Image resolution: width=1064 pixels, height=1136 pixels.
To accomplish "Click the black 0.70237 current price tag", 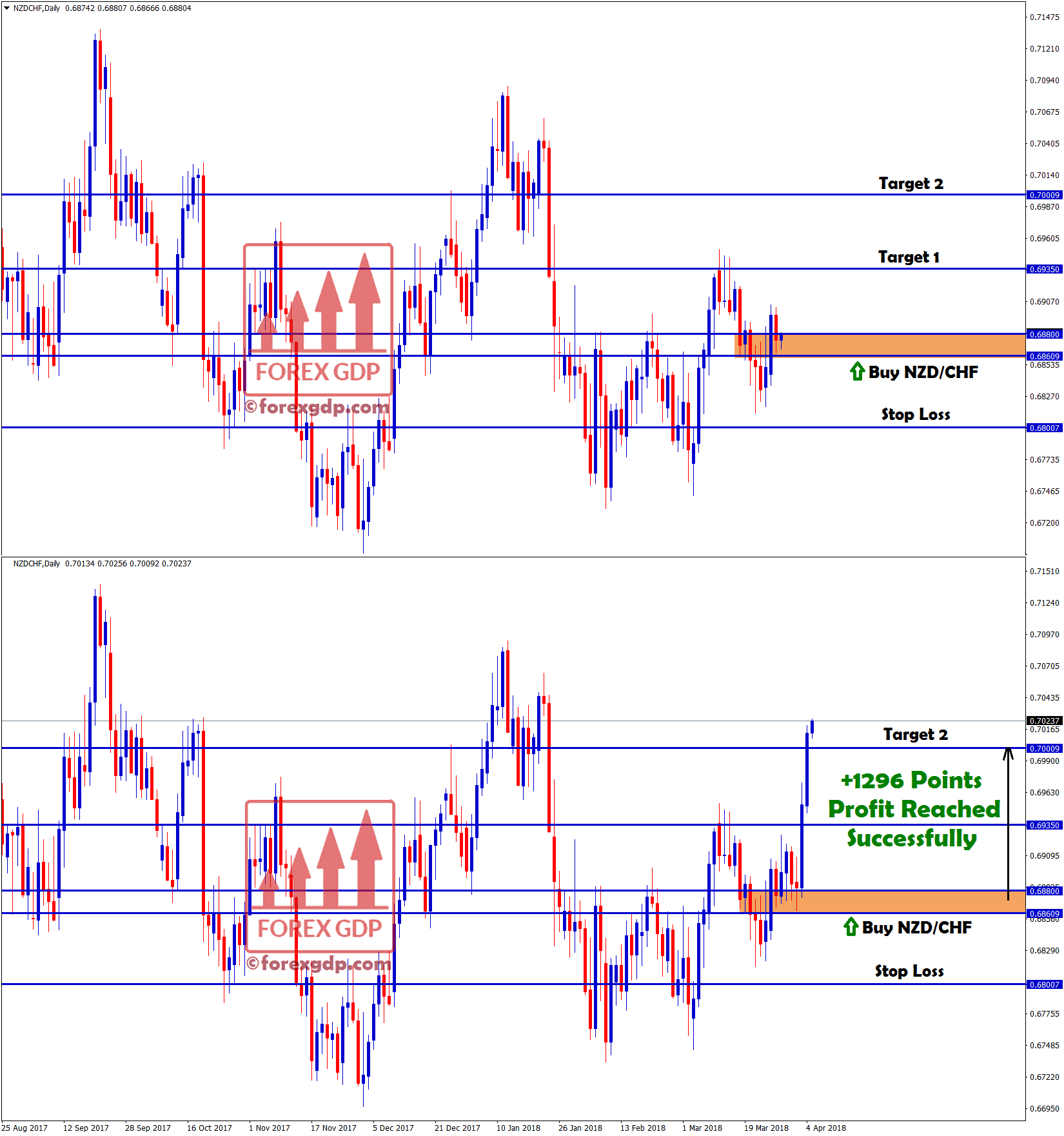I will tap(1044, 721).
